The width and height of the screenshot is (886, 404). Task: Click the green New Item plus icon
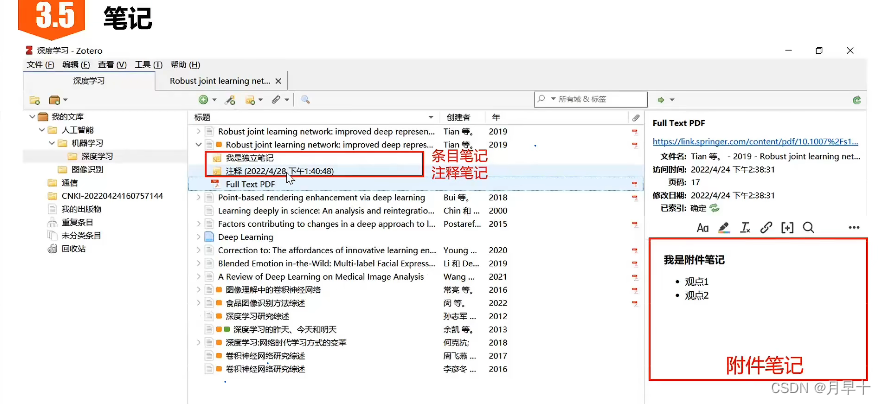click(x=203, y=100)
